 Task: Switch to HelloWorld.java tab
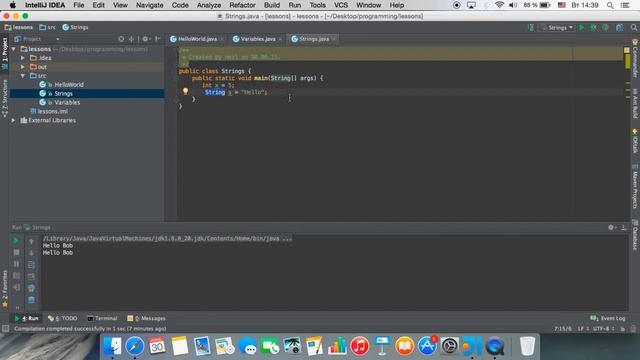197,39
